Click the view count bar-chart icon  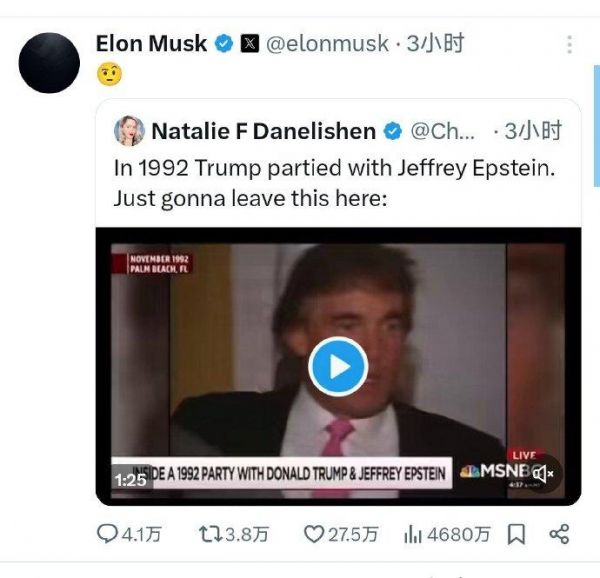[414, 534]
